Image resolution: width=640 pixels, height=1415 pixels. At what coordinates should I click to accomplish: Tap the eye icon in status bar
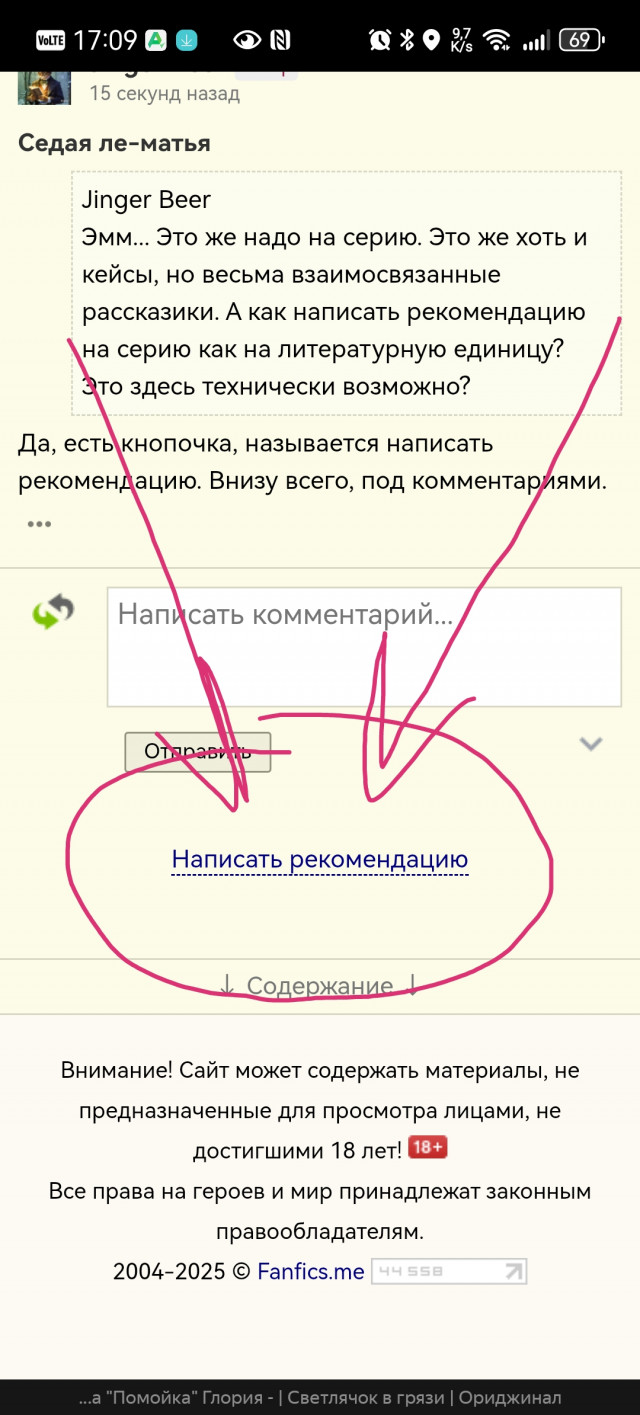[x=246, y=40]
